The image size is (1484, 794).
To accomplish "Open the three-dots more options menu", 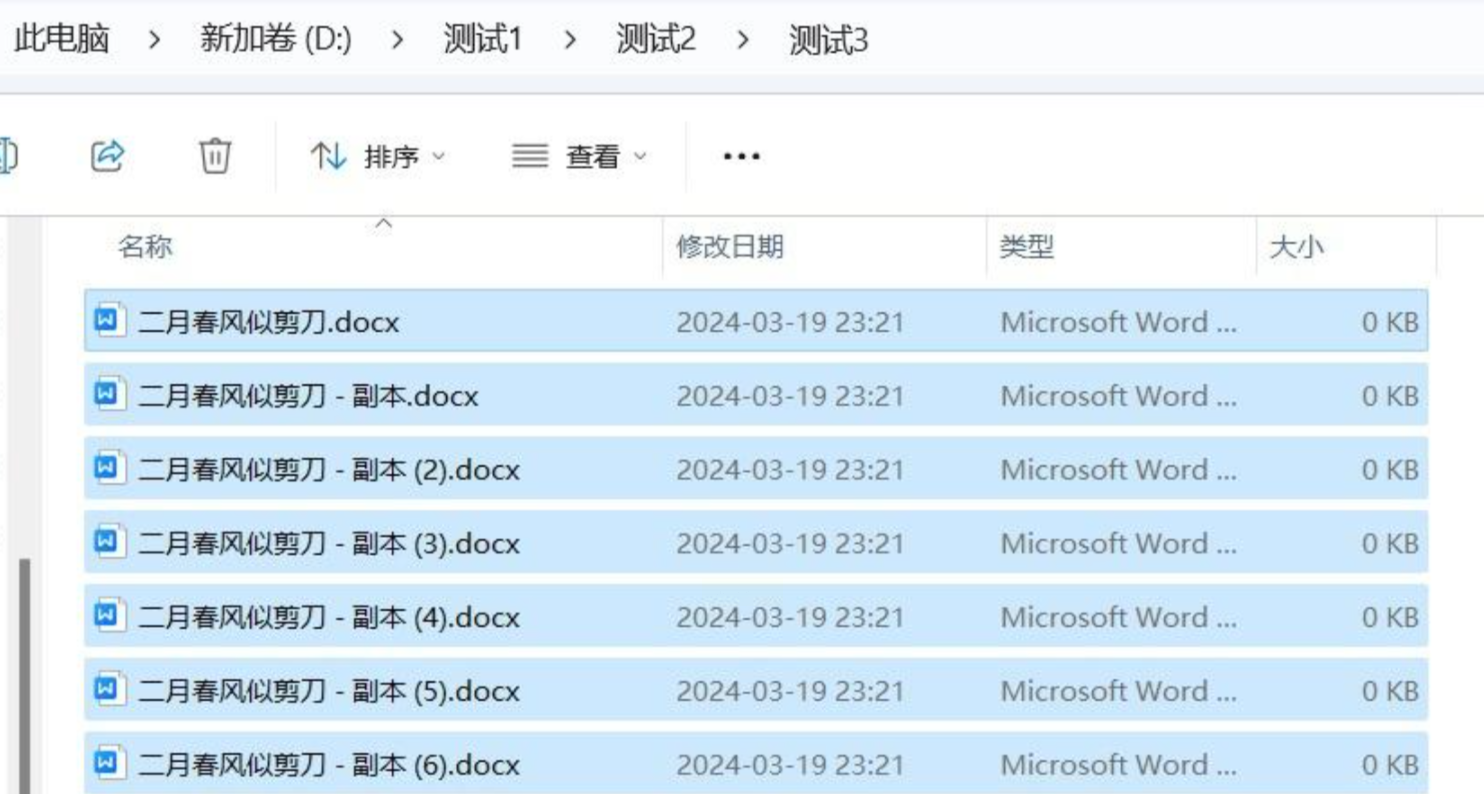I will tap(741, 156).
